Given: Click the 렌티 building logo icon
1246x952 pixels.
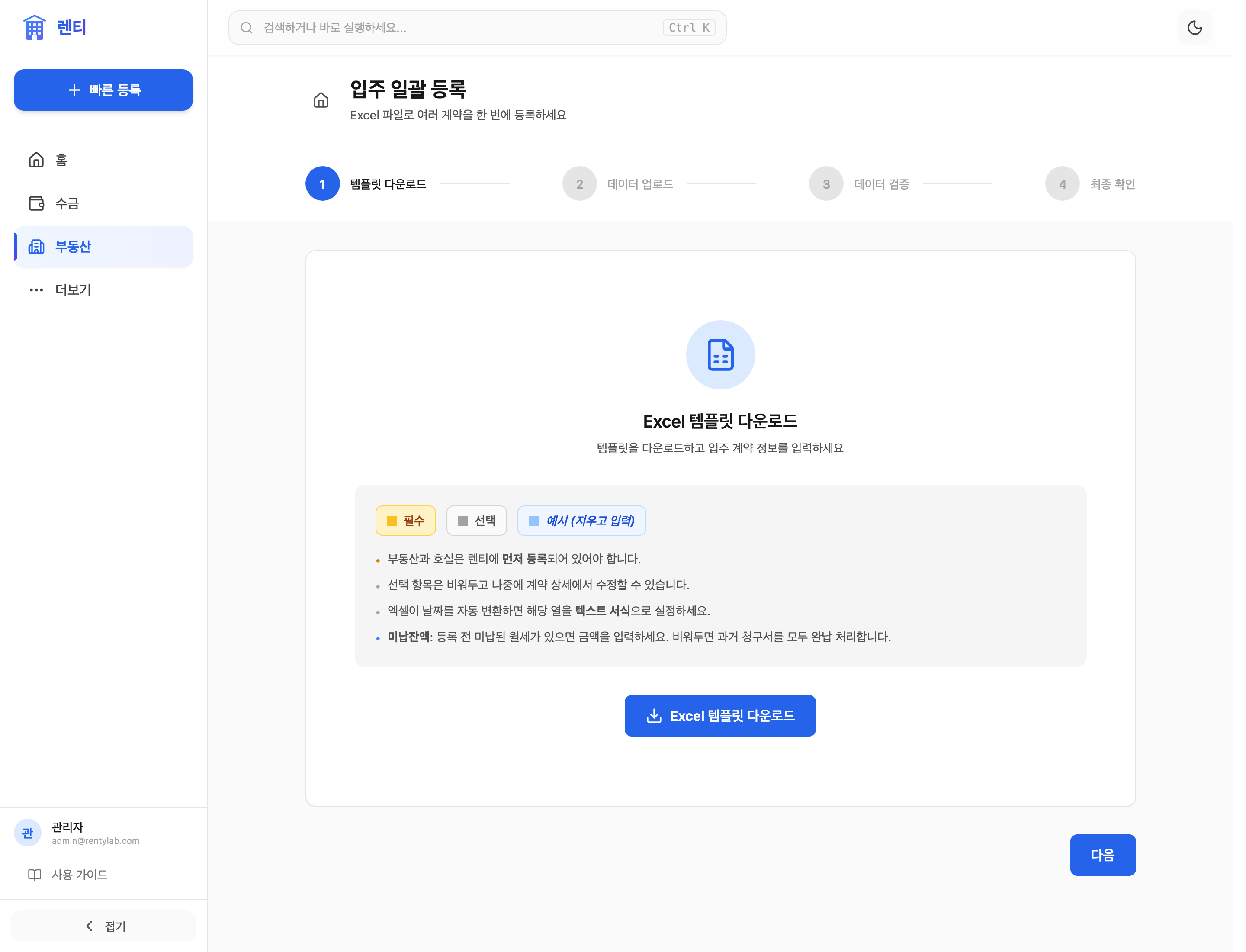Looking at the screenshot, I should [x=34, y=27].
